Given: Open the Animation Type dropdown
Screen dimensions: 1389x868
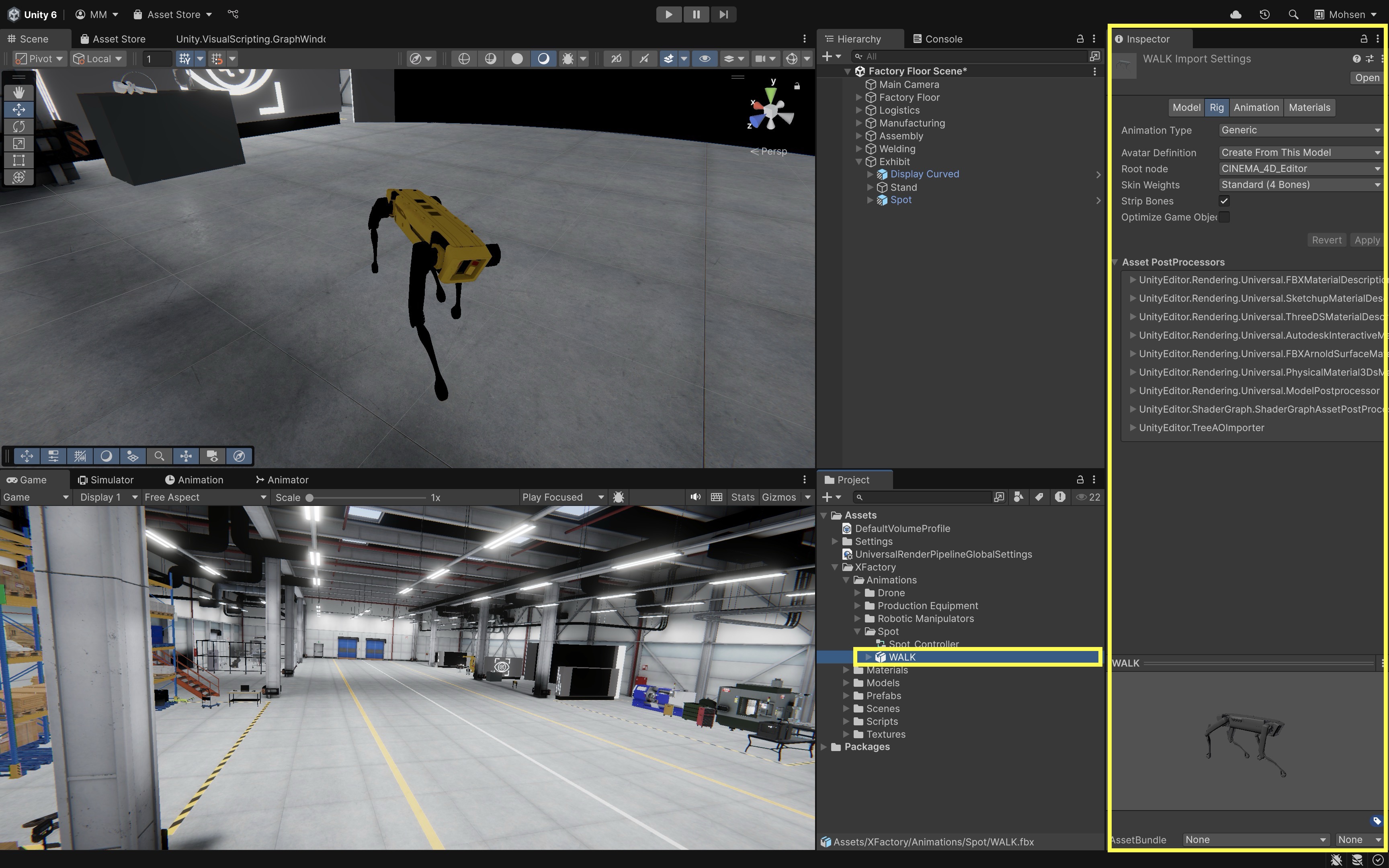Looking at the screenshot, I should (1299, 130).
